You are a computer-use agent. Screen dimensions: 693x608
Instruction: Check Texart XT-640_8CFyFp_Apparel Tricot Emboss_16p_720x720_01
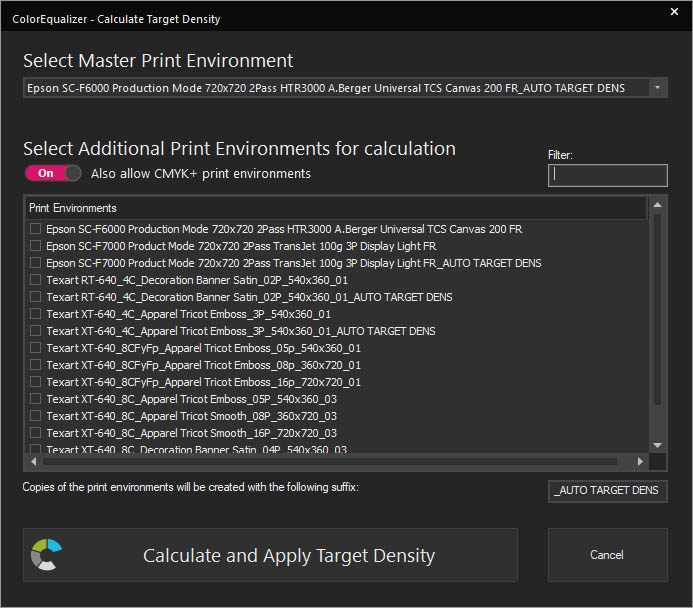[x=35, y=381]
